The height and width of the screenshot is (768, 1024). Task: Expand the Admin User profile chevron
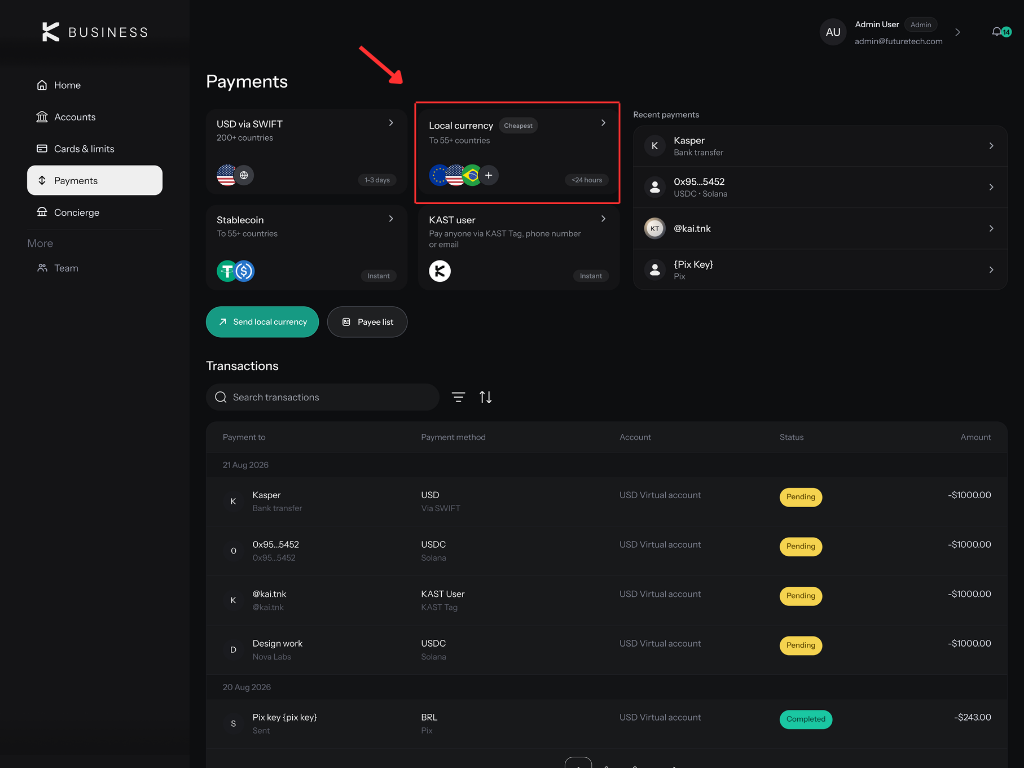coord(957,32)
